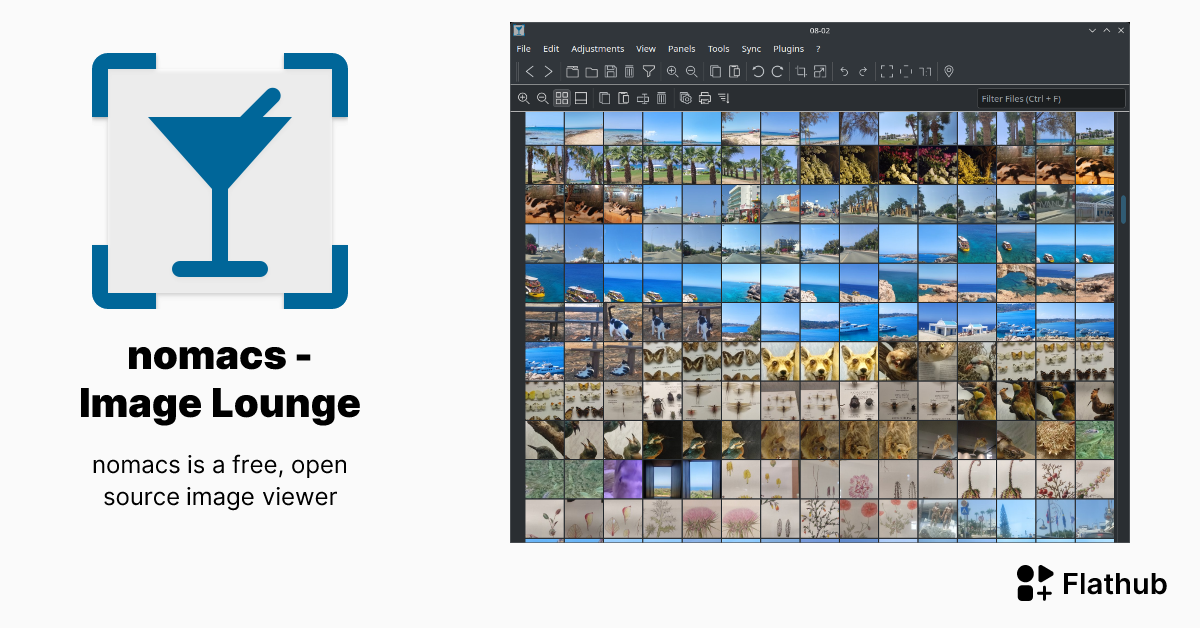The width and height of the screenshot is (1200, 628).
Task: Open the thumbnail sort options dropdown
Action: point(724,98)
